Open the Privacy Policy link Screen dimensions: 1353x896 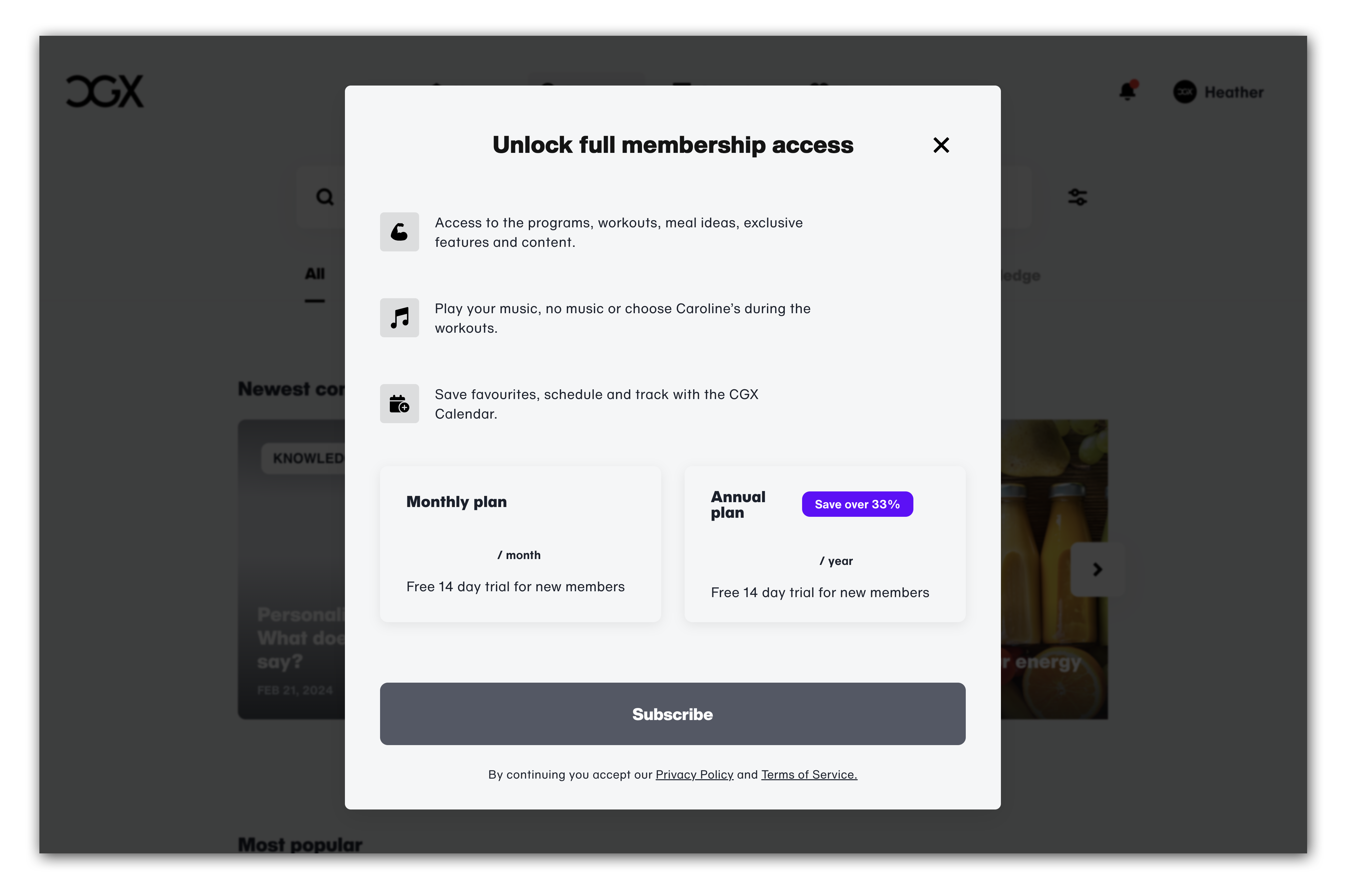tap(694, 774)
